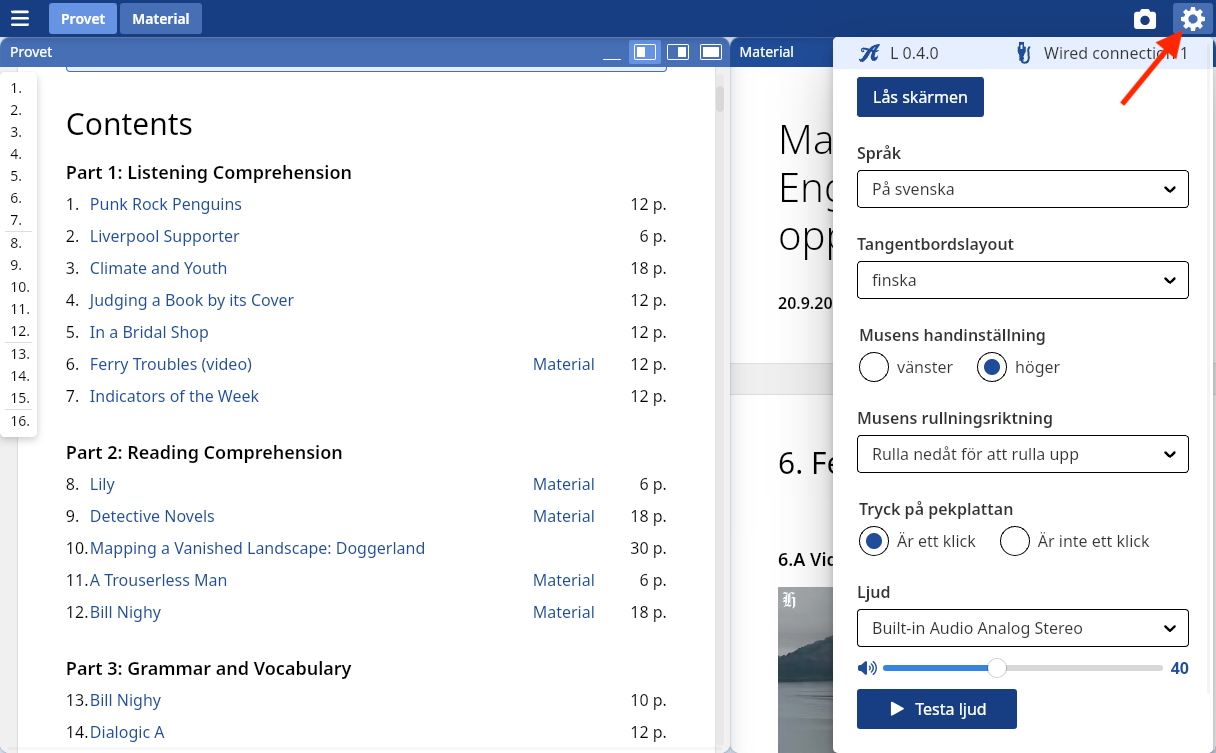The width and height of the screenshot is (1216, 753).
Task: Expand the Tangentbordslayout dropdown
Action: click(x=1022, y=280)
